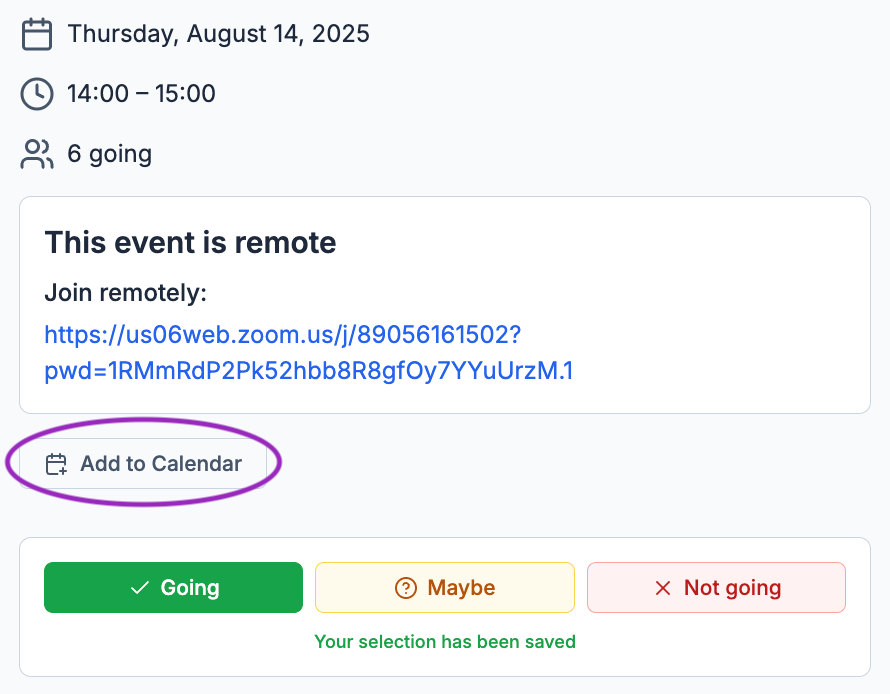Click the X icon on Not going
The height and width of the screenshot is (694, 890).
662,588
